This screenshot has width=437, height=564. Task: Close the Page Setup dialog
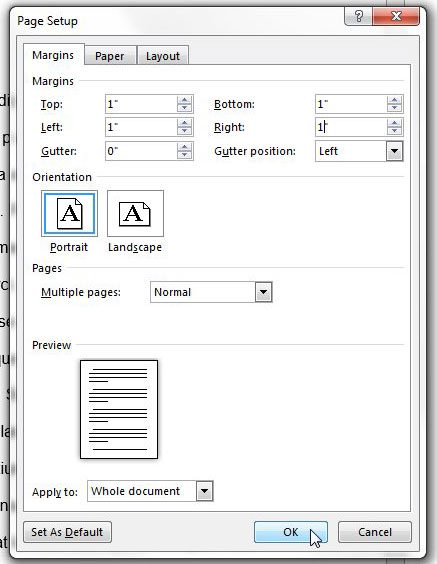(x=396, y=16)
